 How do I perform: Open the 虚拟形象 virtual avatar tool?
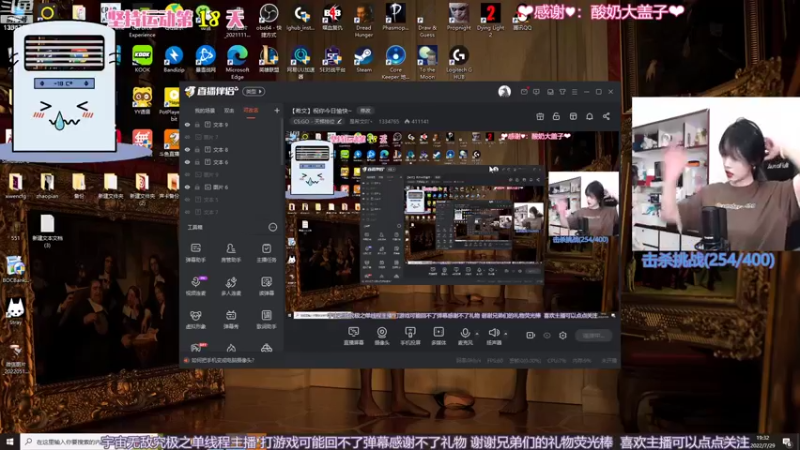(195, 319)
